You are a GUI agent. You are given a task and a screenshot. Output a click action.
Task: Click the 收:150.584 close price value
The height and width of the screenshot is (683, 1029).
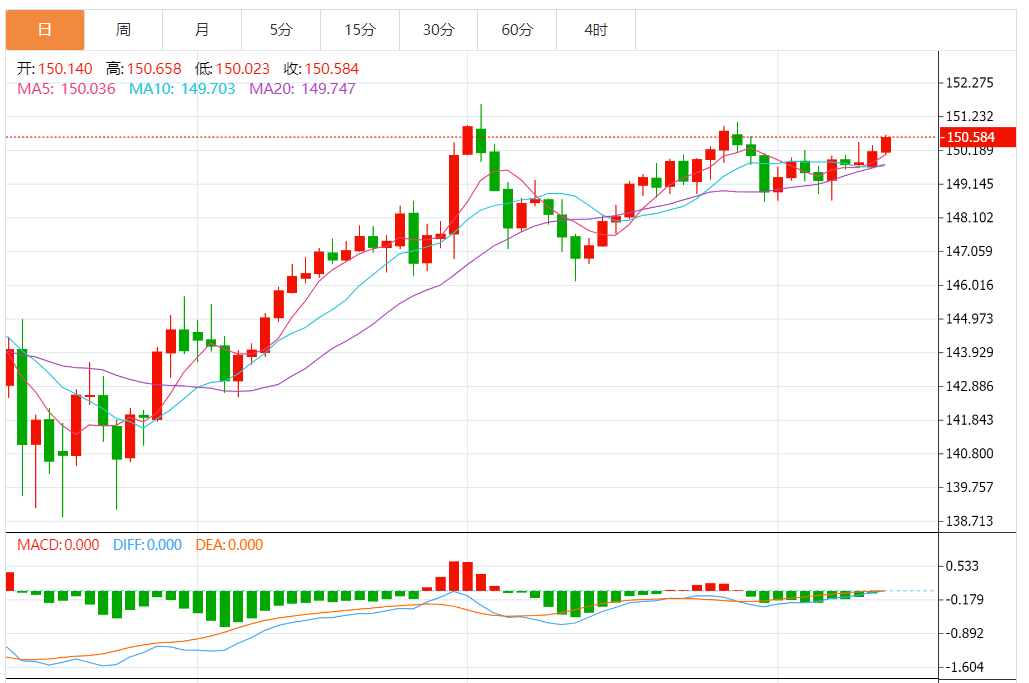tap(322, 69)
